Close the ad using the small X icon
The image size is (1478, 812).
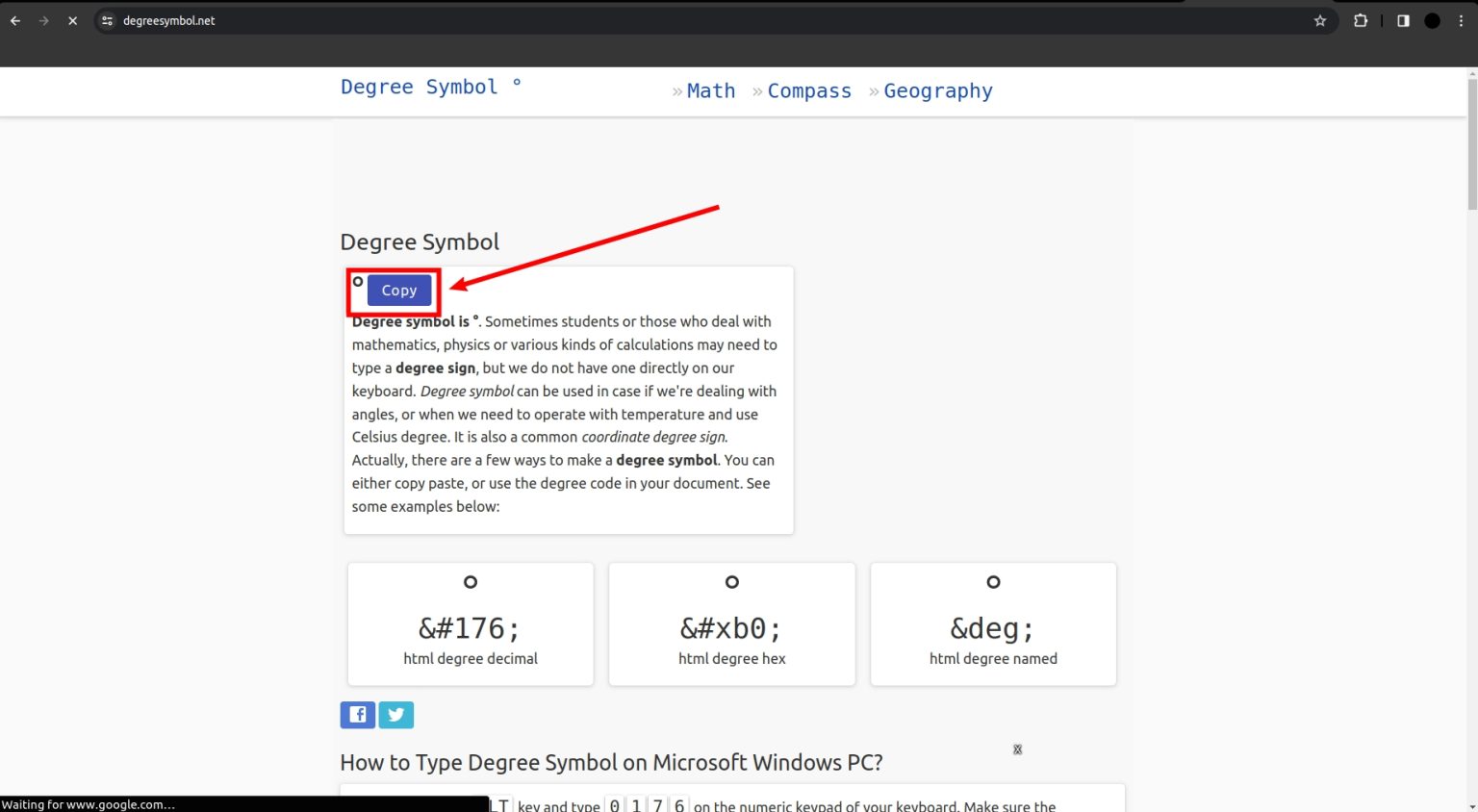[x=1017, y=749]
